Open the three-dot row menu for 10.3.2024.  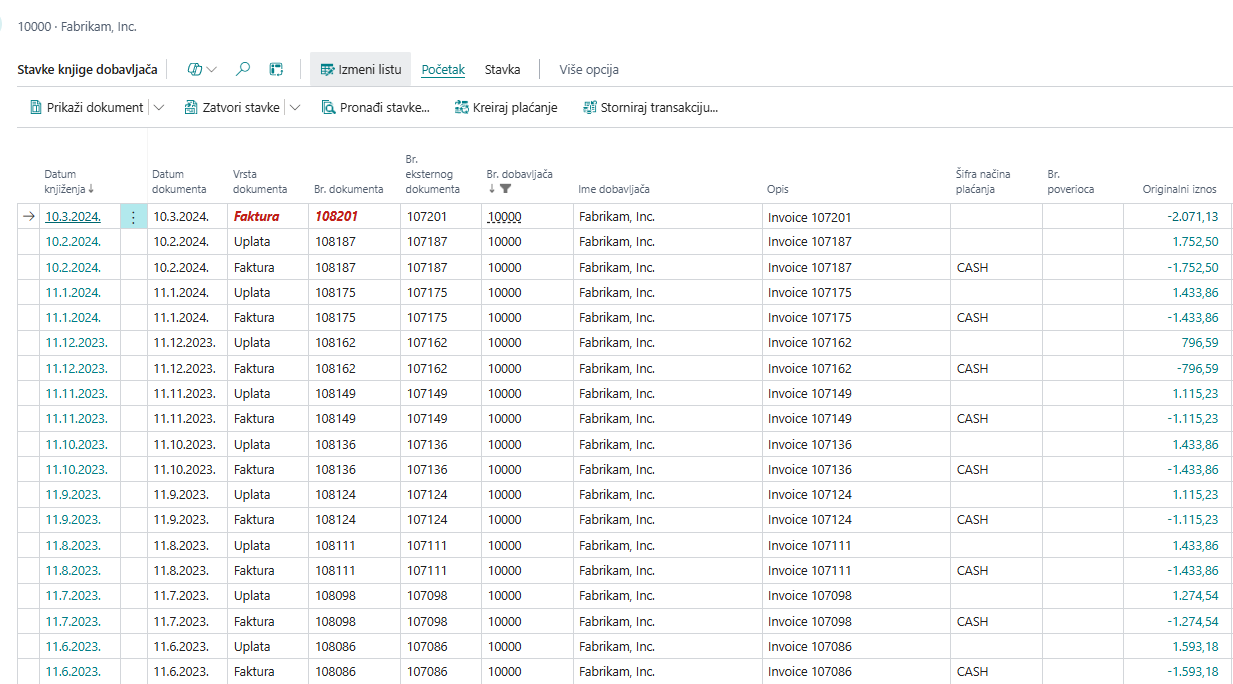(133, 217)
